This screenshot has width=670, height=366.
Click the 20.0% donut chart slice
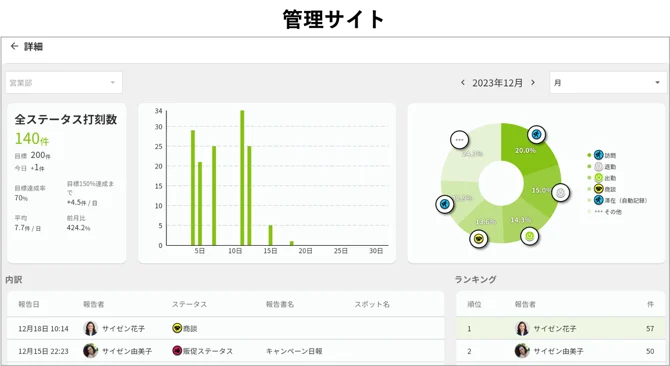click(x=525, y=150)
